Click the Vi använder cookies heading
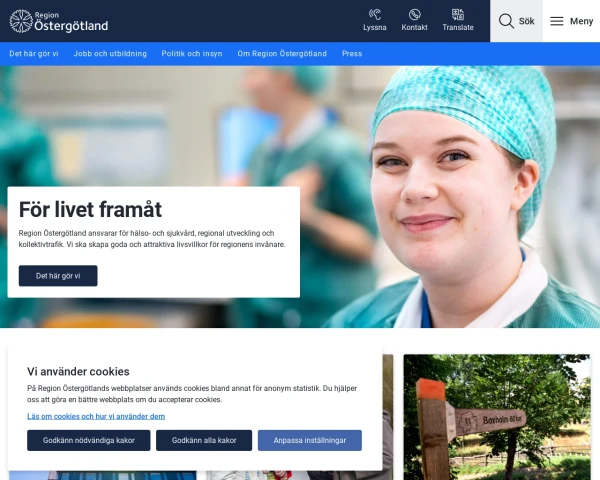This screenshot has width=600, height=480. click(78, 371)
